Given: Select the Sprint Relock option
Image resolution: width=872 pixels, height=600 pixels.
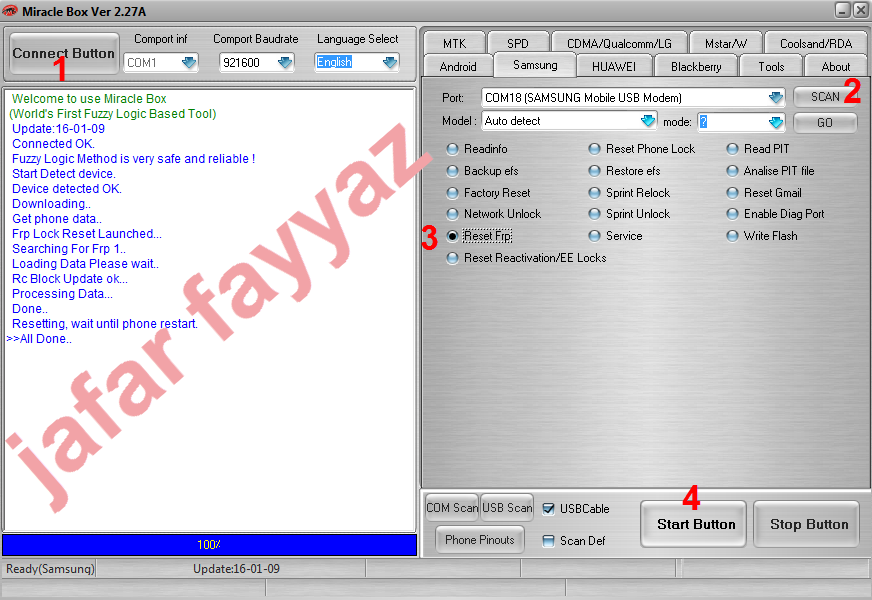Looking at the screenshot, I should [x=629, y=193].
